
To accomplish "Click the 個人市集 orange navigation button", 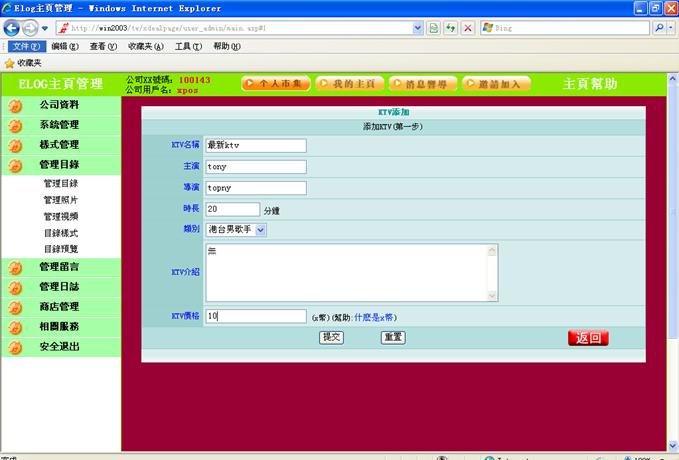I will click(276, 84).
